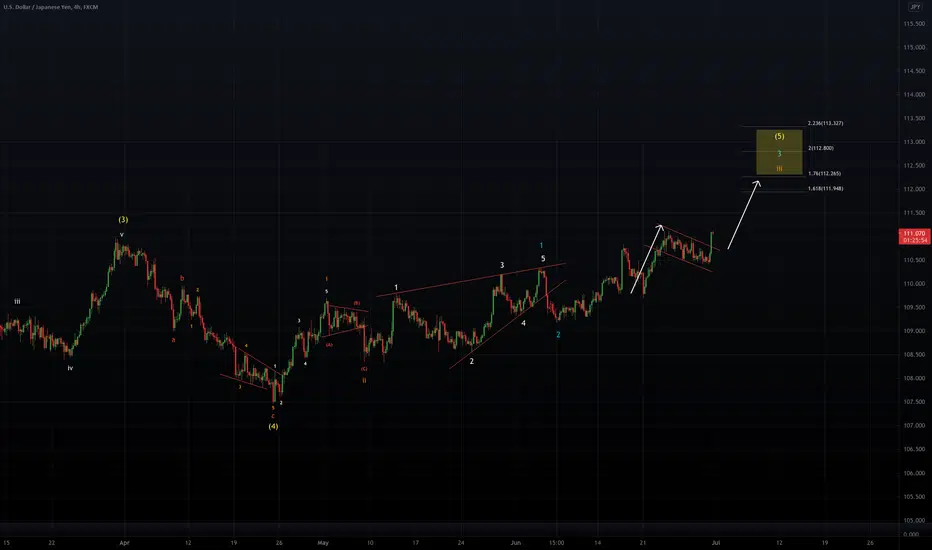This screenshot has height=550, width=932.
Task: Click the 22 date label on the time axis
Action: [52, 543]
